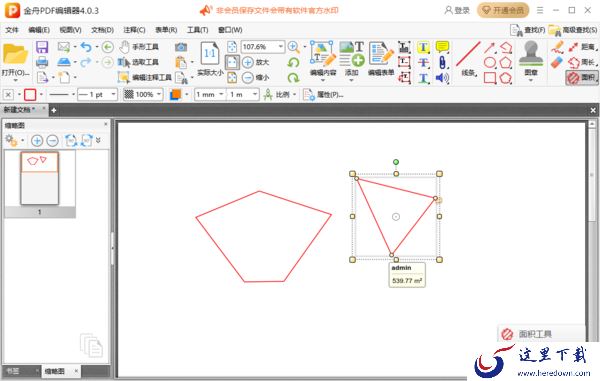Image resolution: width=600 pixels, height=381 pixels.
Task: Toggle the Area (面积) measuring tool
Action: [x=582, y=78]
